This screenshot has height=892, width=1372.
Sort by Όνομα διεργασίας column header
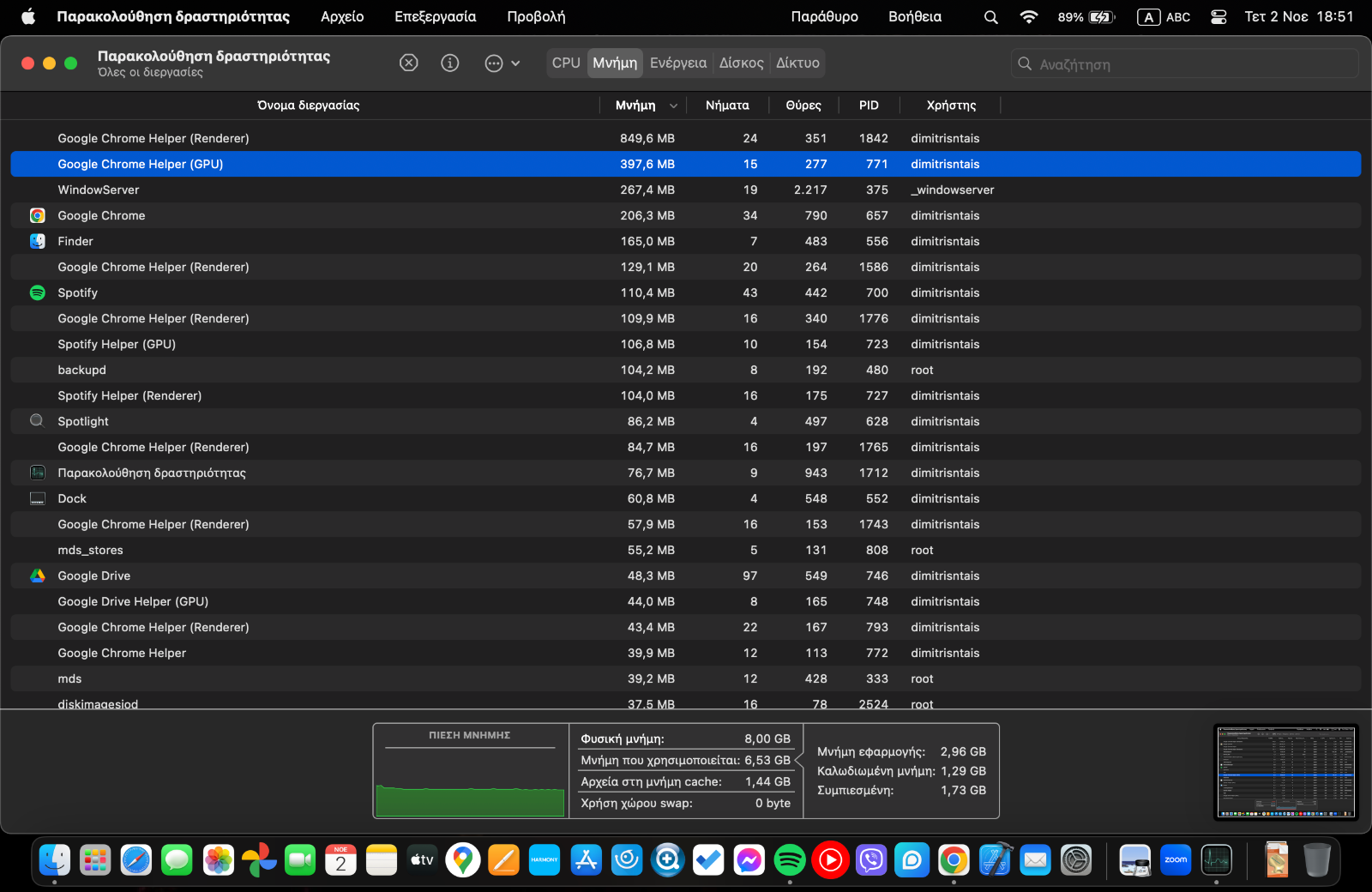click(308, 105)
